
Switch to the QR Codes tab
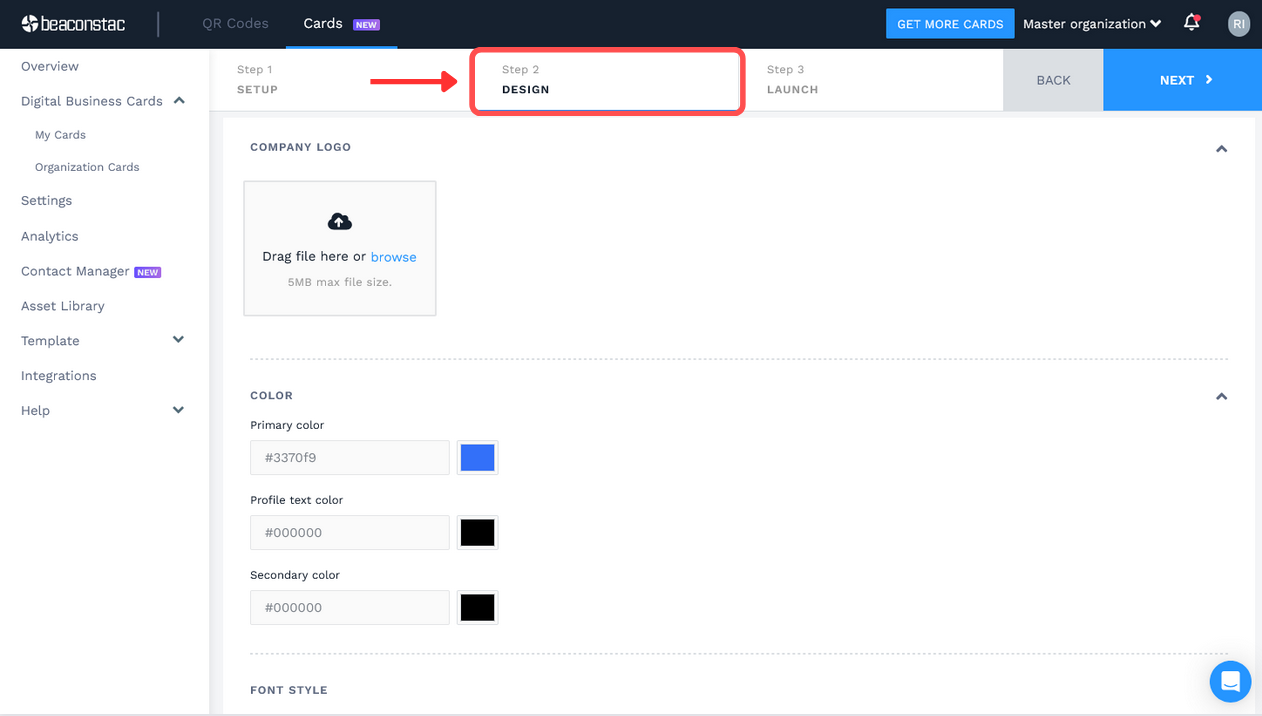pyautogui.click(x=235, y=23)
